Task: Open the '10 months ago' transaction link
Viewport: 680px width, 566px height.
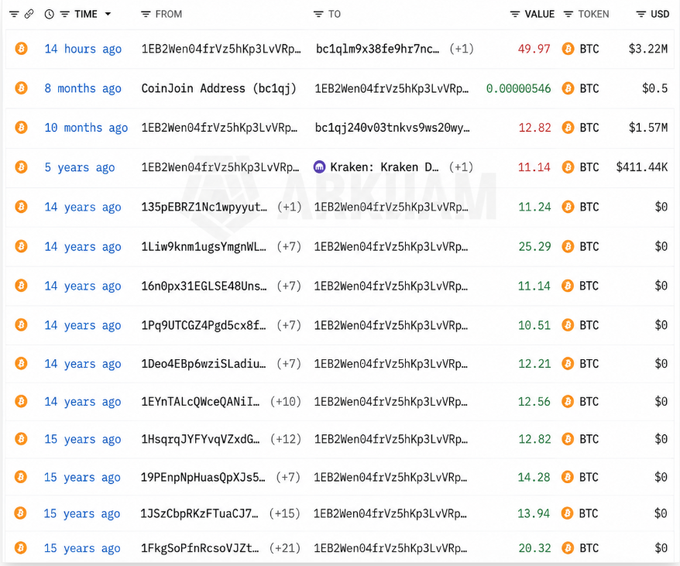Action: [86, 128]
